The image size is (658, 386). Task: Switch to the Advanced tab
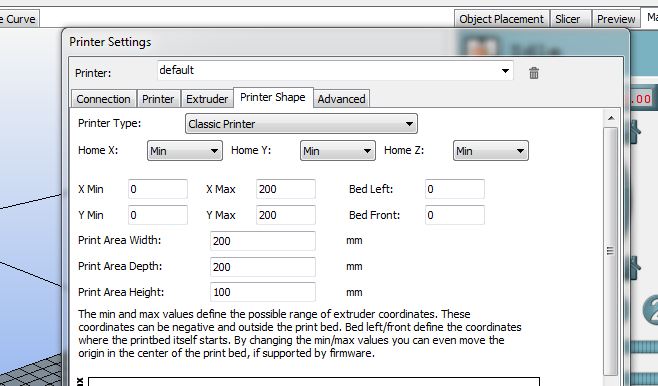341,99
